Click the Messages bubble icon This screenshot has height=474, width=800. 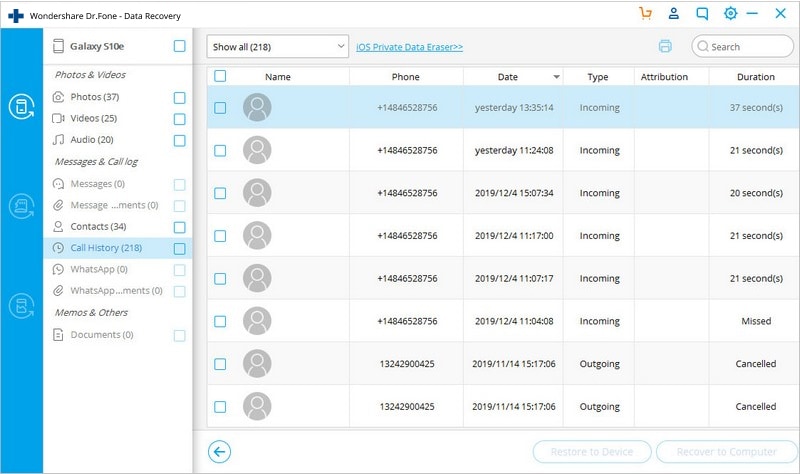58,184
